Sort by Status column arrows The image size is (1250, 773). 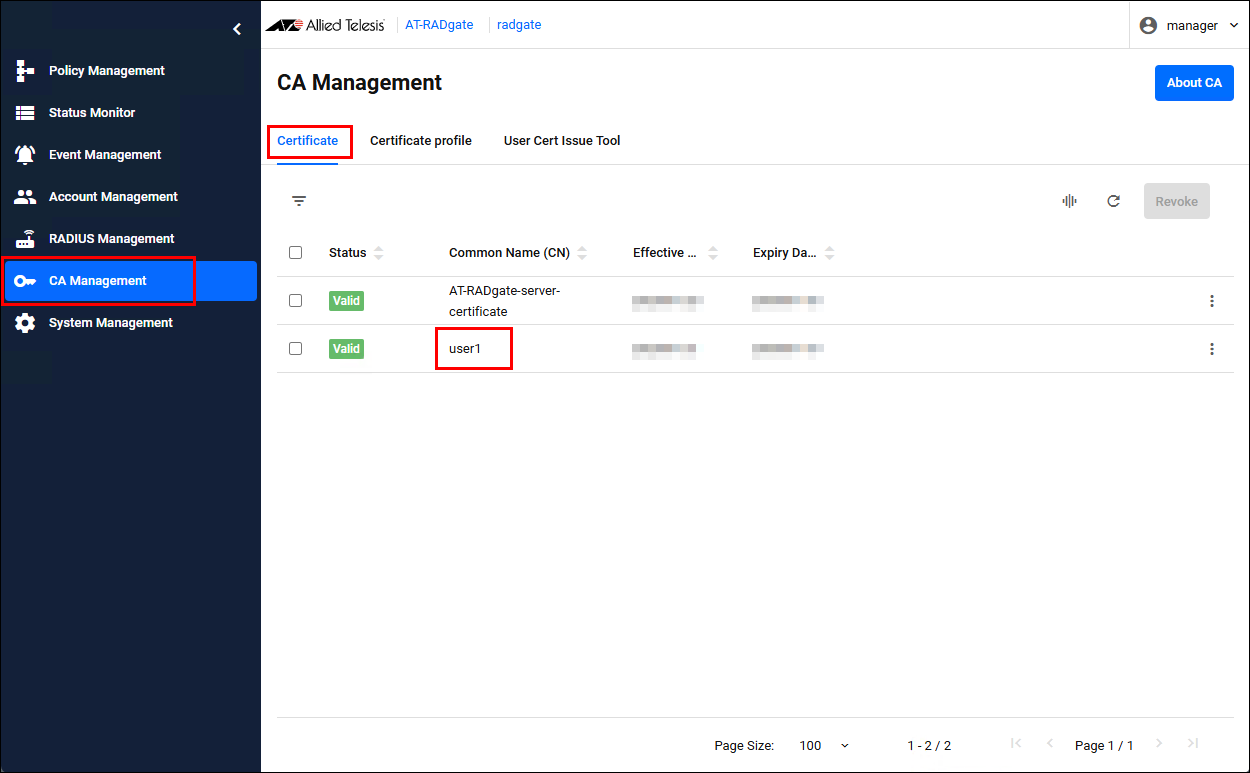tap(378, 253)
